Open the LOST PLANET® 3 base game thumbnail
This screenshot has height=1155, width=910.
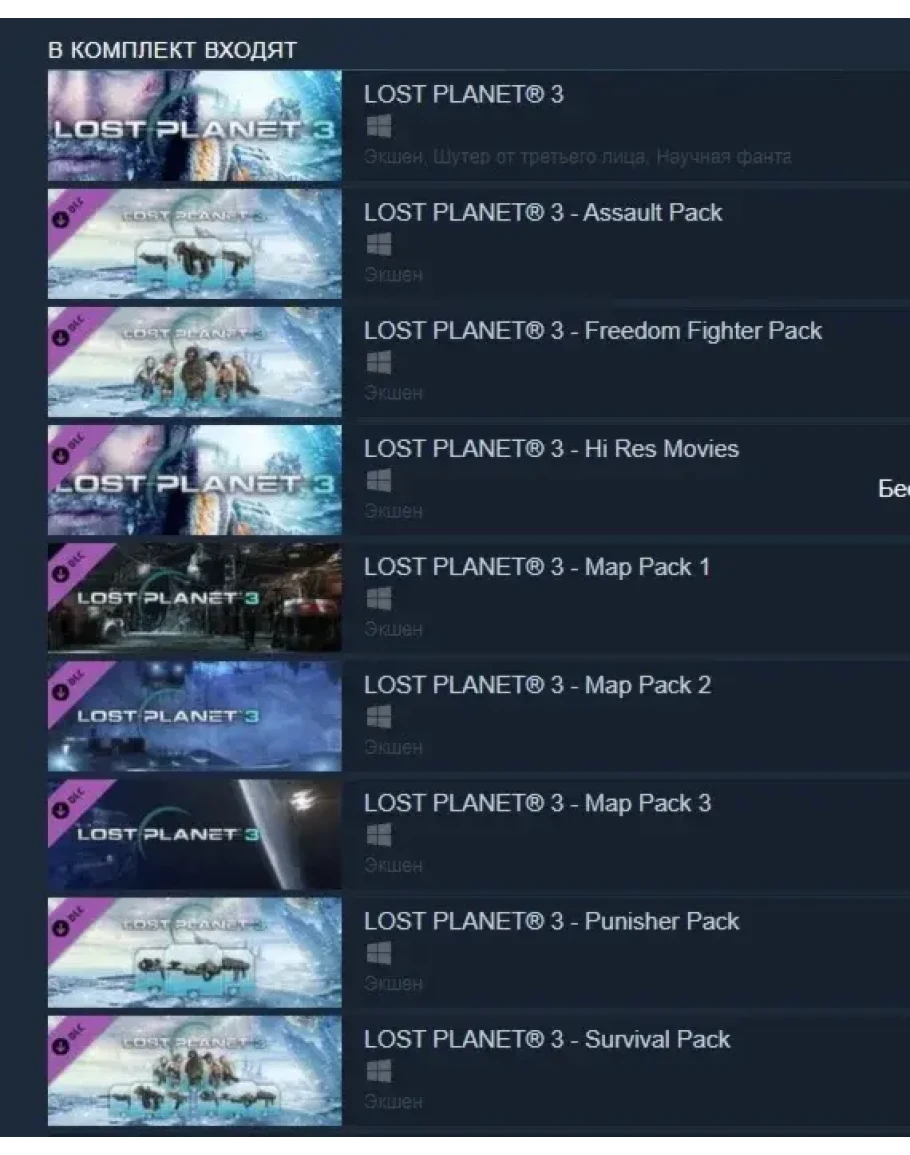(195, 126)
